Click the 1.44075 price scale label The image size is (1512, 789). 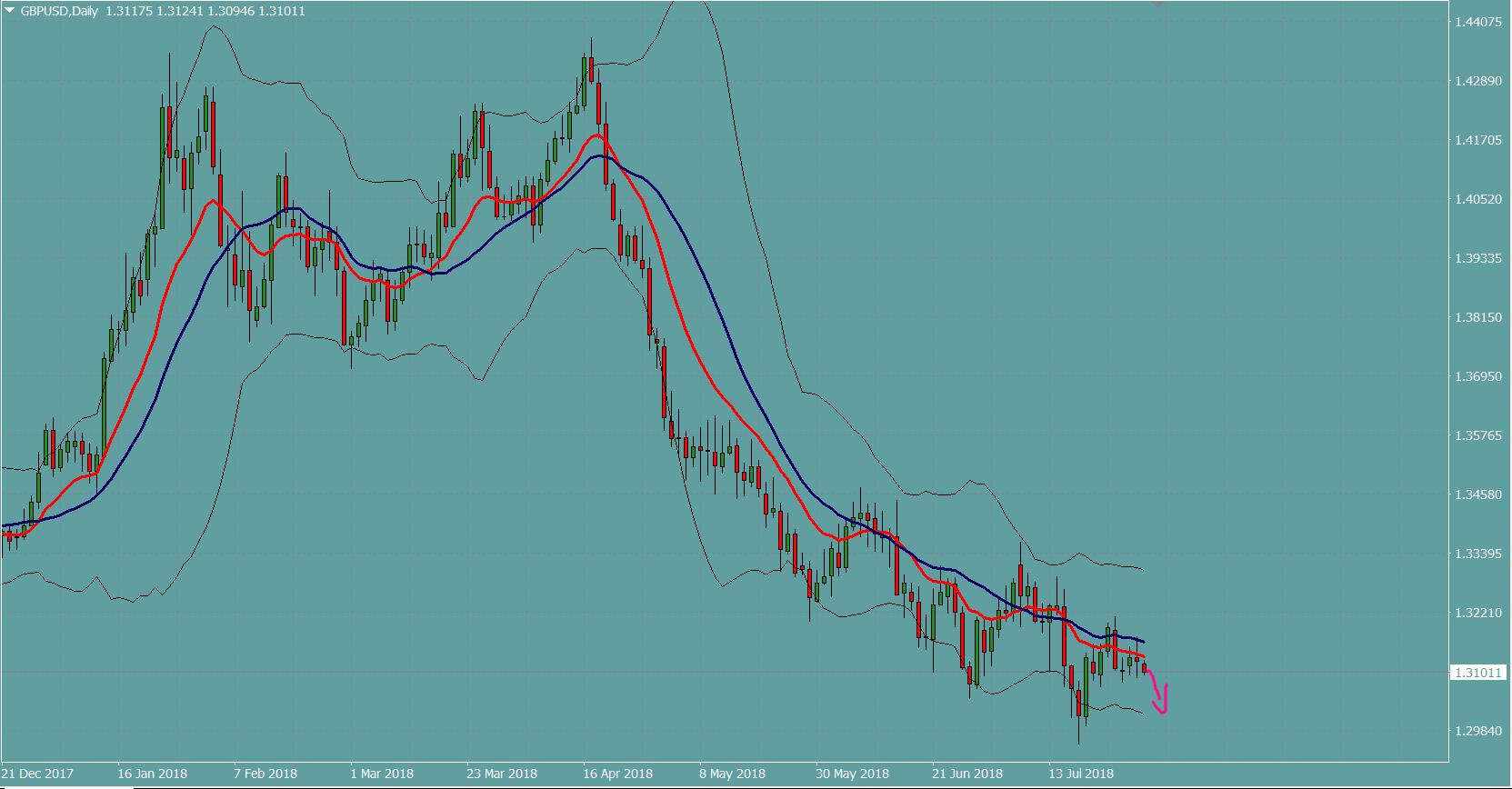click(1478, 22)
